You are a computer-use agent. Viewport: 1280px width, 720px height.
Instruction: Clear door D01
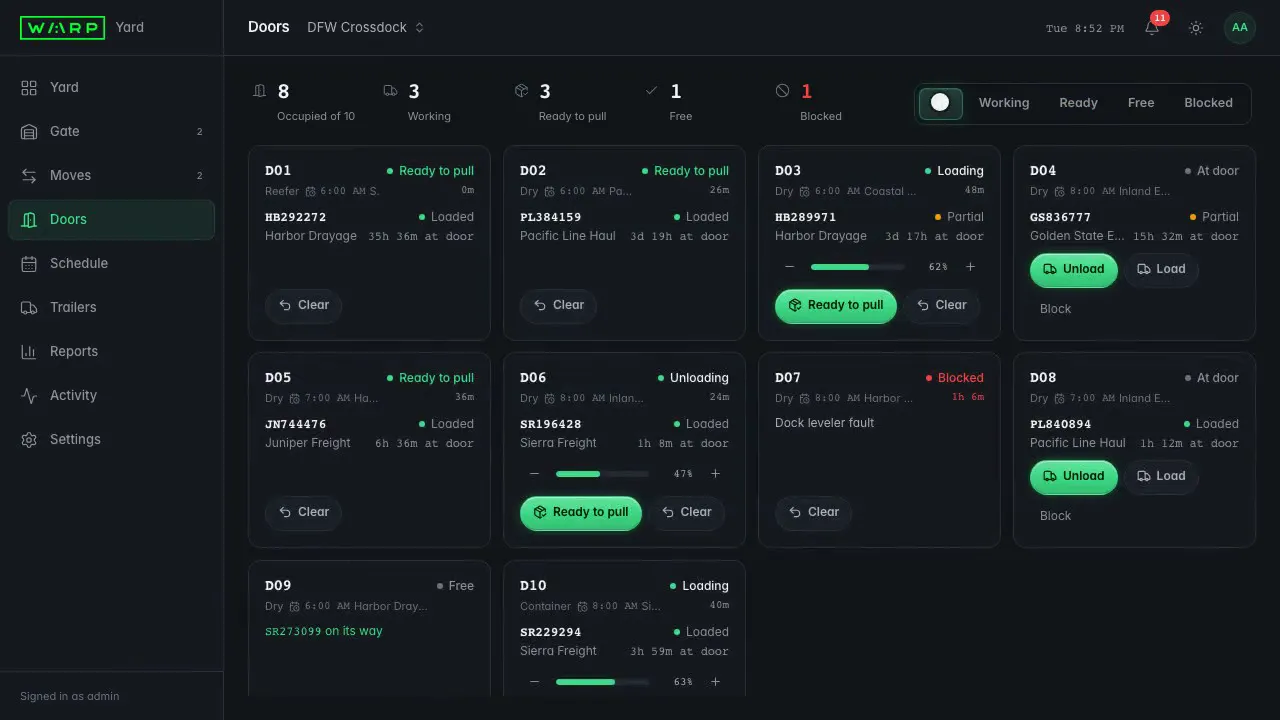(304, 306)
